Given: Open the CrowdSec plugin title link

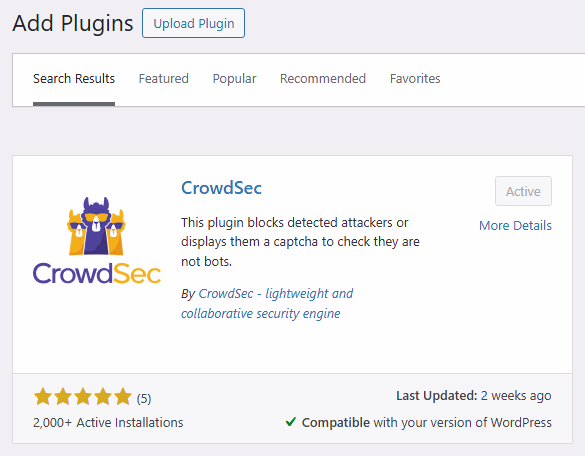Looking at the screenshot, I should (x=221, y=188).
